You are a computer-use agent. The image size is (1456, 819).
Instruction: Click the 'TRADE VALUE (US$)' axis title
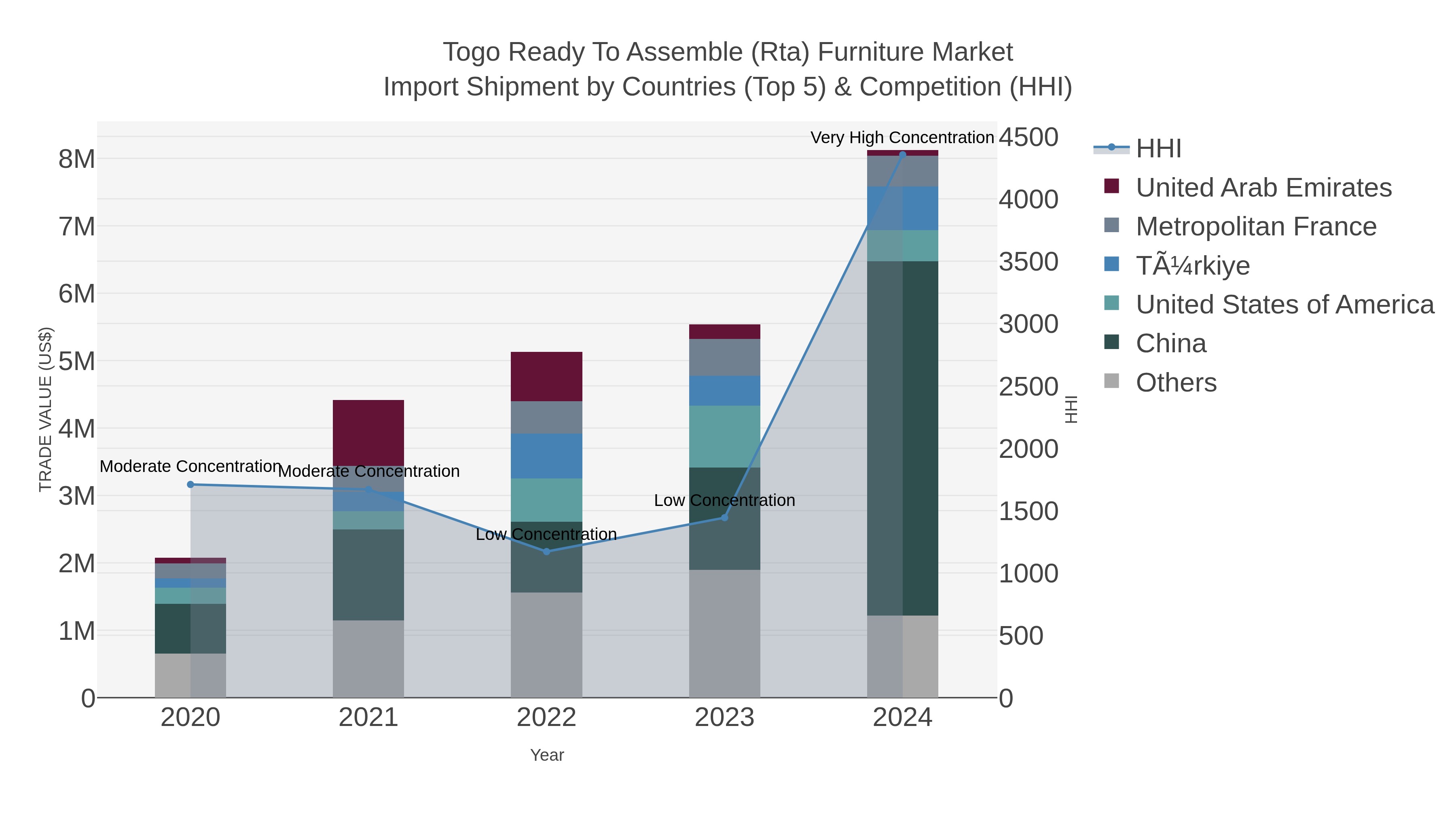(x=45, y=410)
